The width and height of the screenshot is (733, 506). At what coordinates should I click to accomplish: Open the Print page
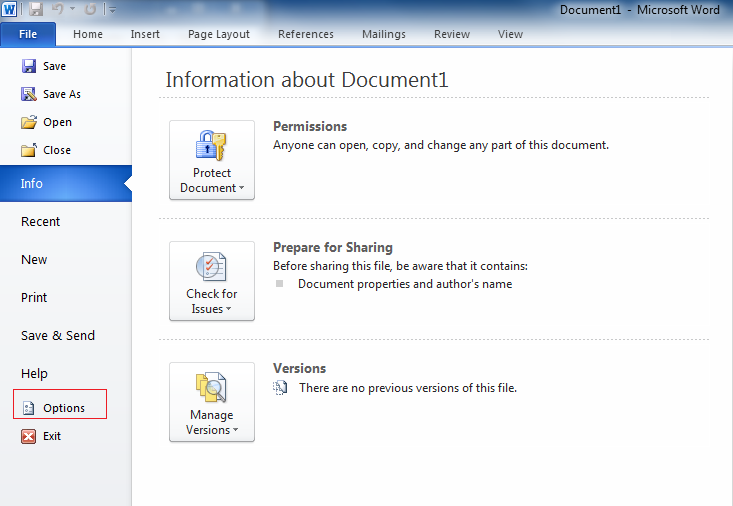(x=34, y=297)
